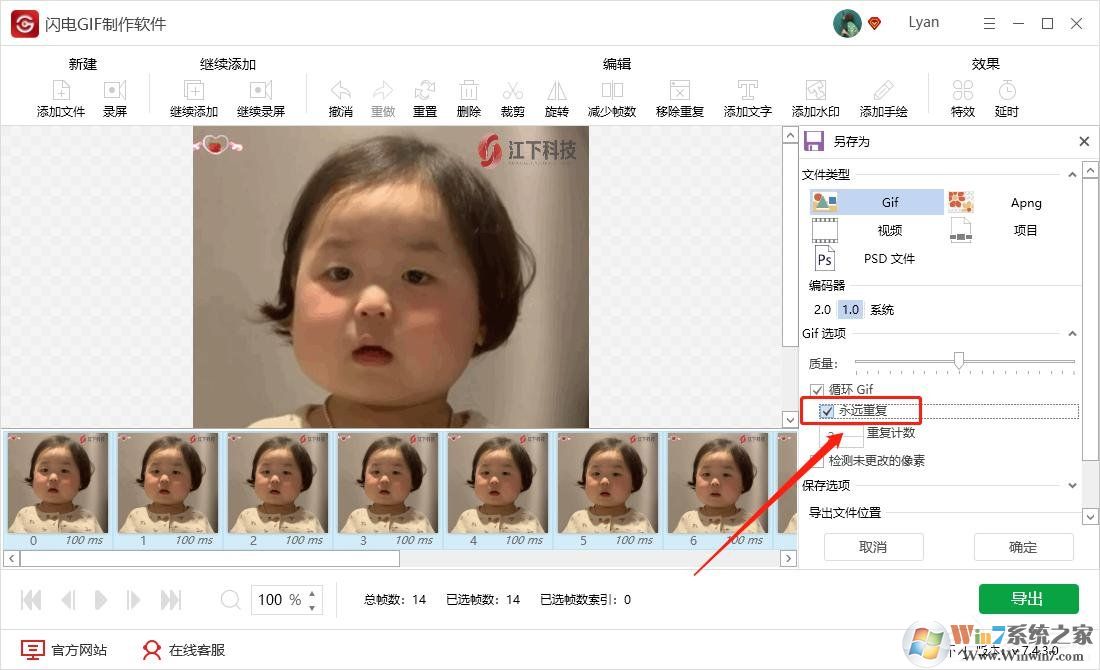Click the 导出 export button
Viewport: 1100px width, 670px height.
[1028, 598]
